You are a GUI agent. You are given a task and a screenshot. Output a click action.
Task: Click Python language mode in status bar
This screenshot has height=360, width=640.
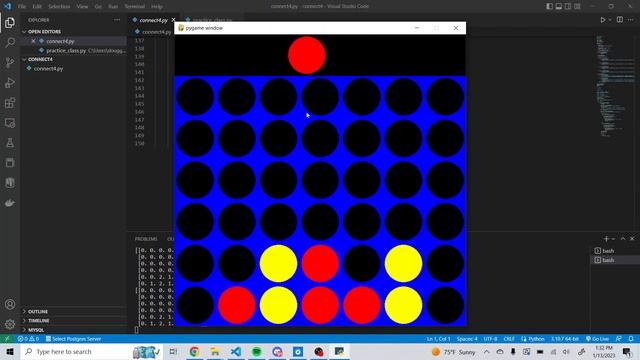(533, 339)
